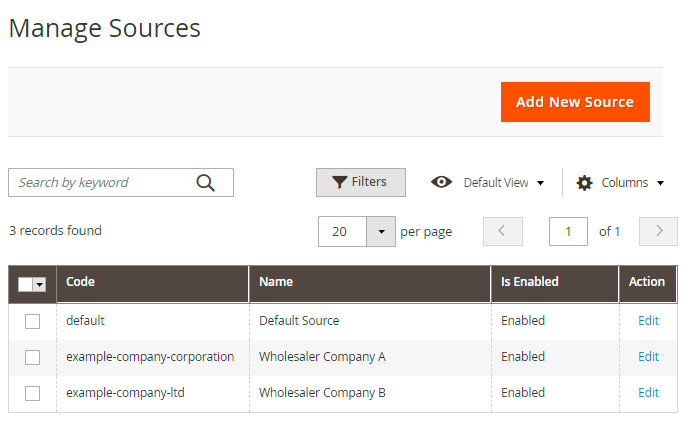
Task: Sort by the Code column header
Action: click(81, 282)
